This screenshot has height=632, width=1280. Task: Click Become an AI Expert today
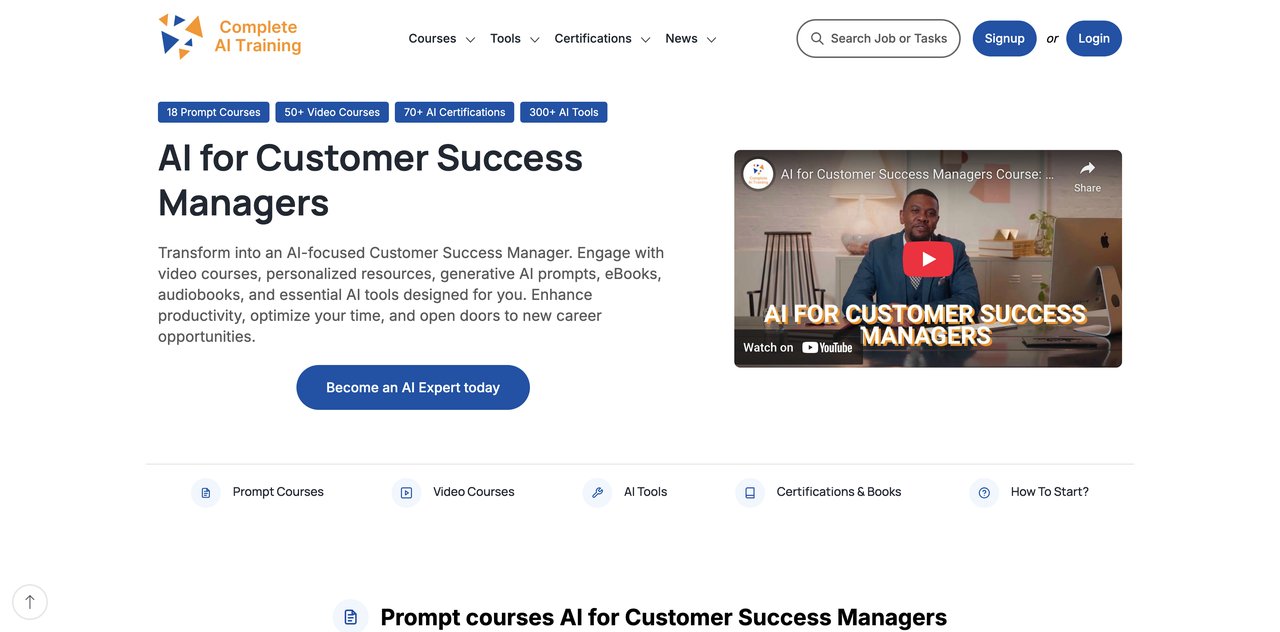click(x=413, y=387)
